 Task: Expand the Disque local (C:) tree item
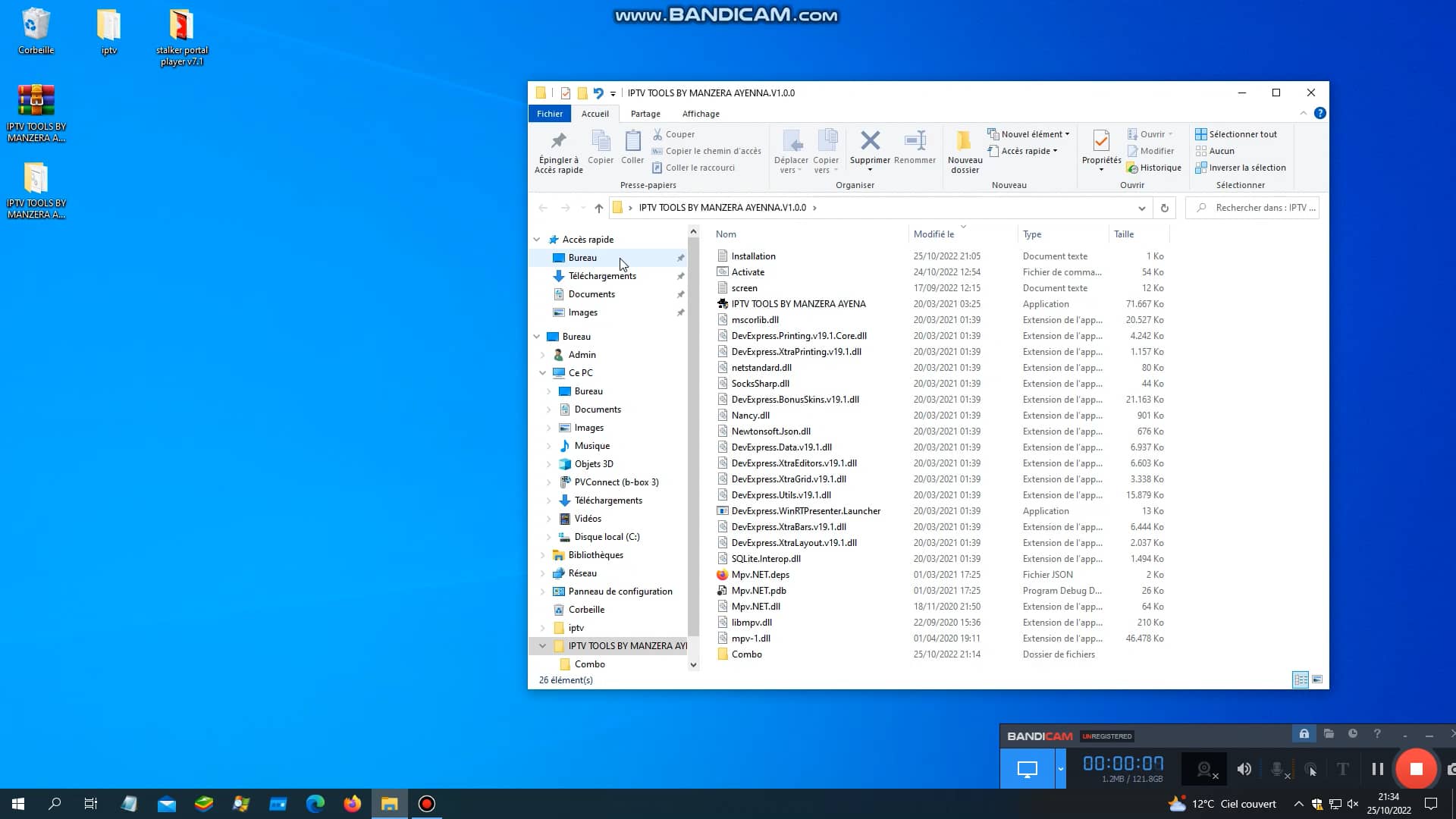coord(550,536)
